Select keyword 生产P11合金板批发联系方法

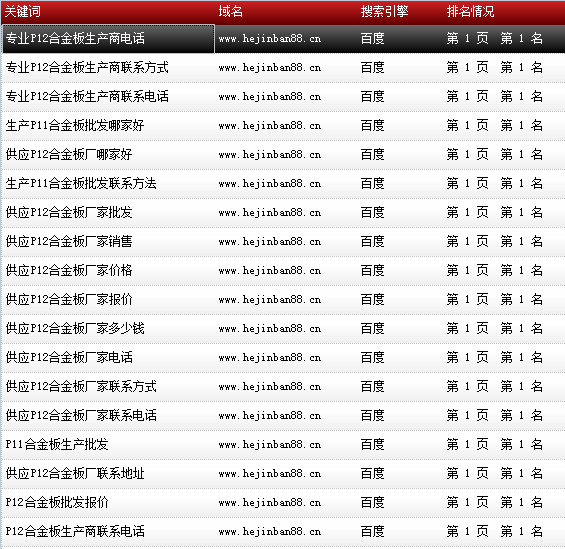tap(81, 183)
